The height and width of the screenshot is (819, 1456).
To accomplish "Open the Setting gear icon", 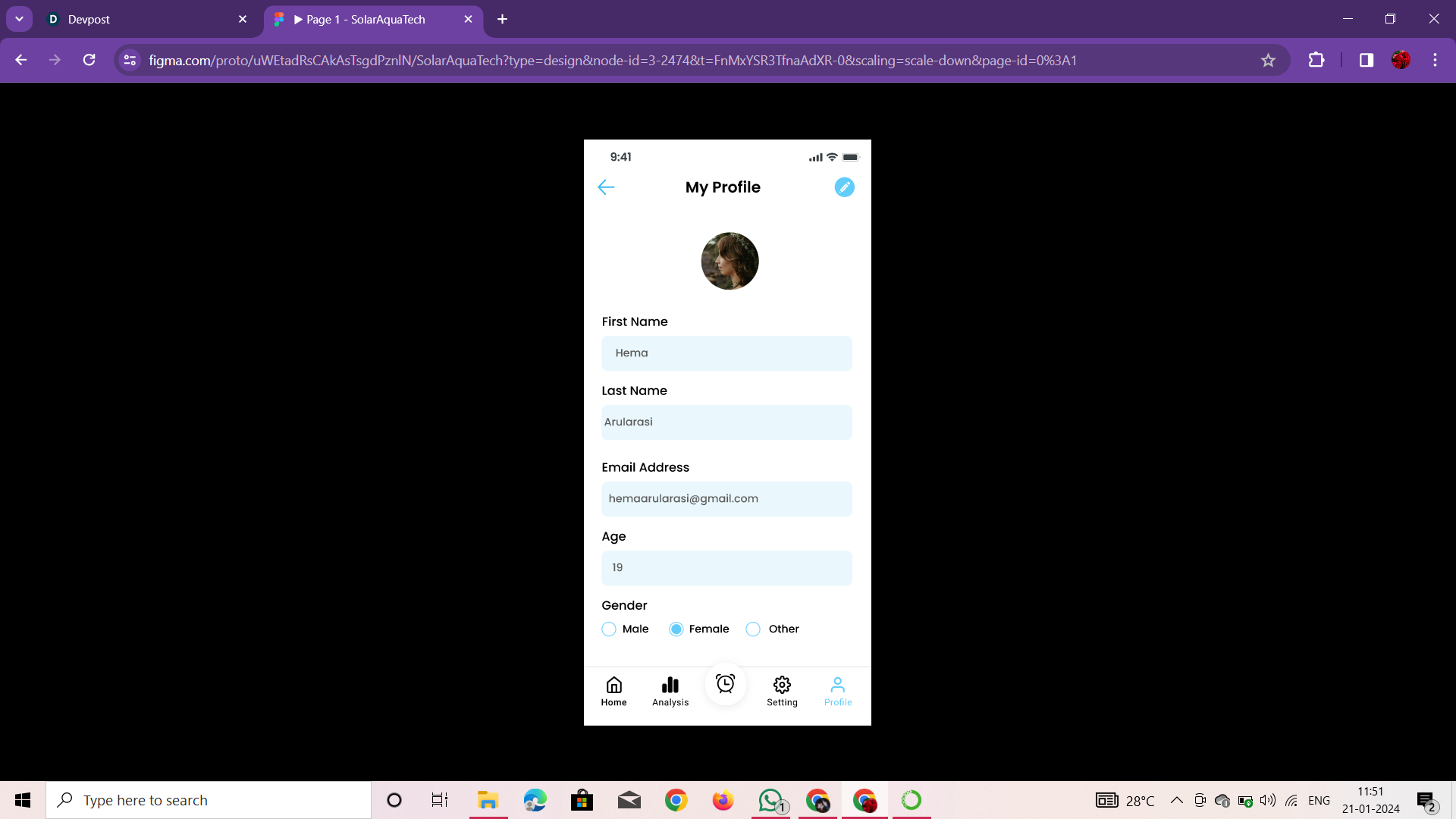I will point(782,691).
